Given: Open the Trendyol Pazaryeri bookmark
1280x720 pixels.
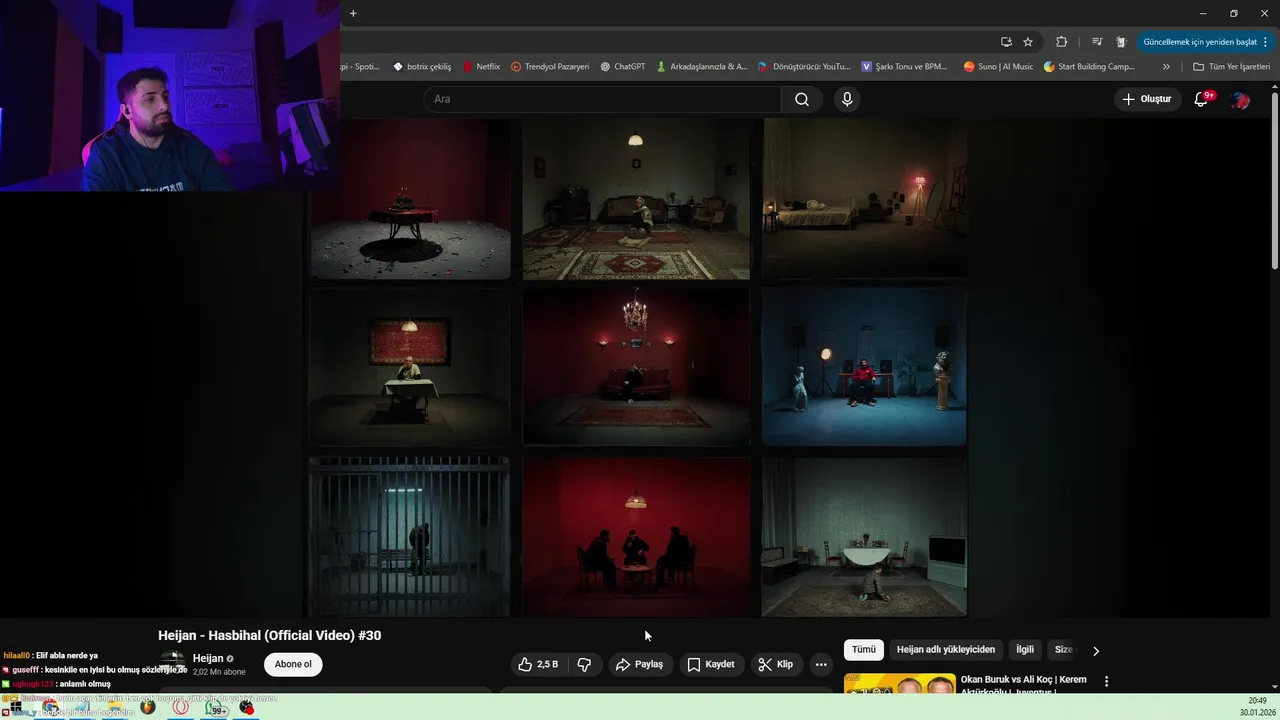Looking at the screenshot, I should tap(549, 67).
